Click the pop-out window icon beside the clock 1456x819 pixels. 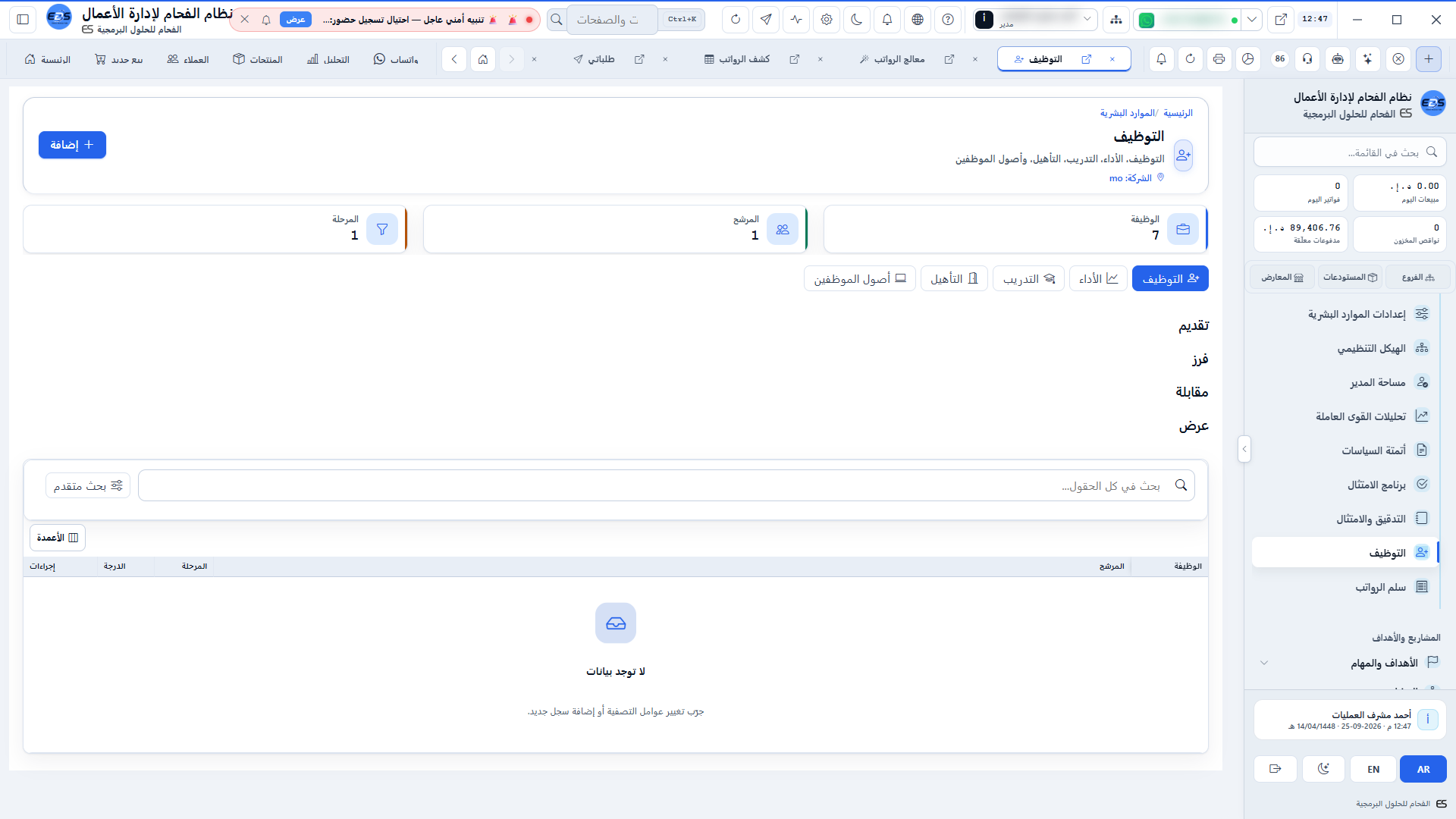pos(1281,20)
